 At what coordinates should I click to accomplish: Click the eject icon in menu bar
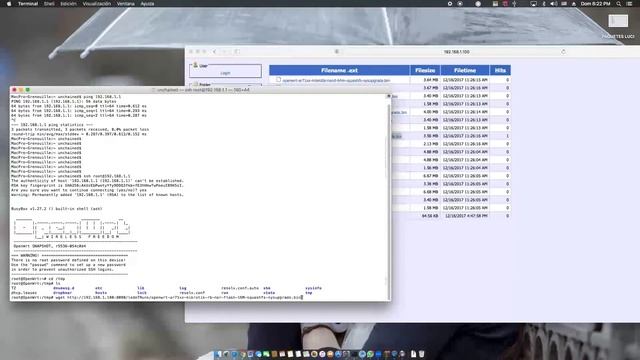click(573, 4)
